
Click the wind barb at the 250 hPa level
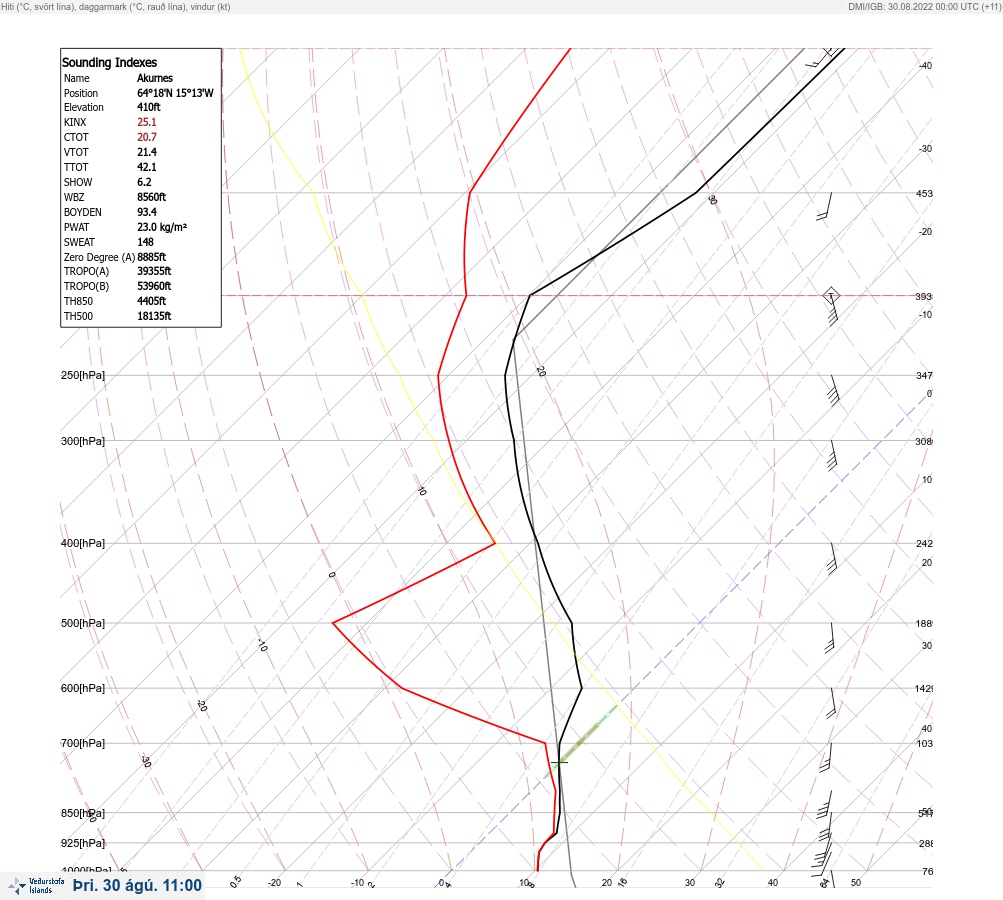(x=832, y=391)
